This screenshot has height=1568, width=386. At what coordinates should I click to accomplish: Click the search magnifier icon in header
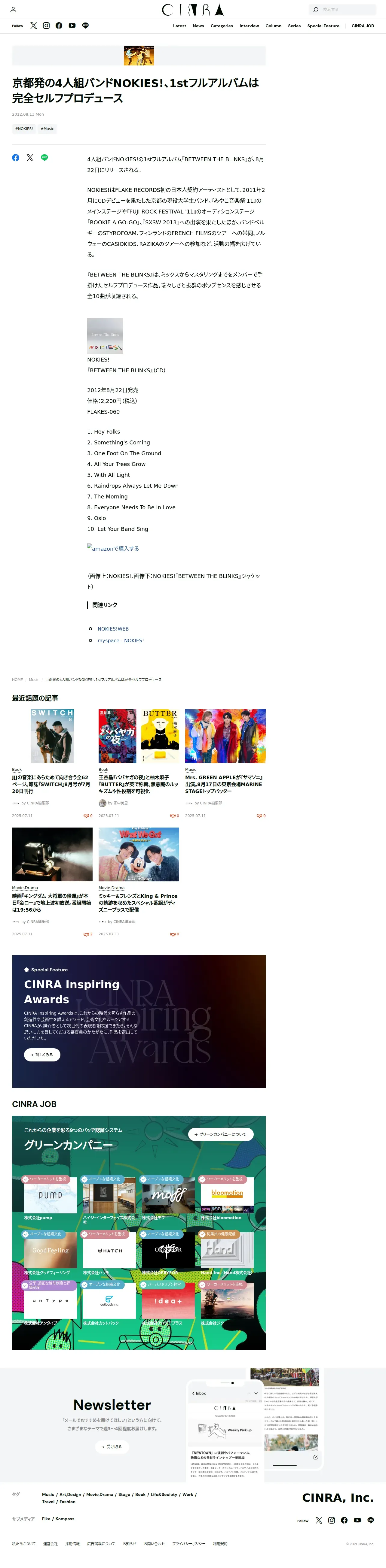(x=315, y=10)
